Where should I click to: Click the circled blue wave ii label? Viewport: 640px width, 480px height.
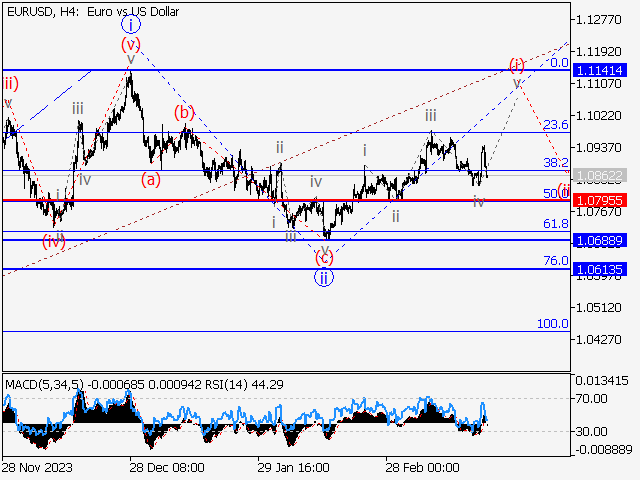[x=324, y=278]
